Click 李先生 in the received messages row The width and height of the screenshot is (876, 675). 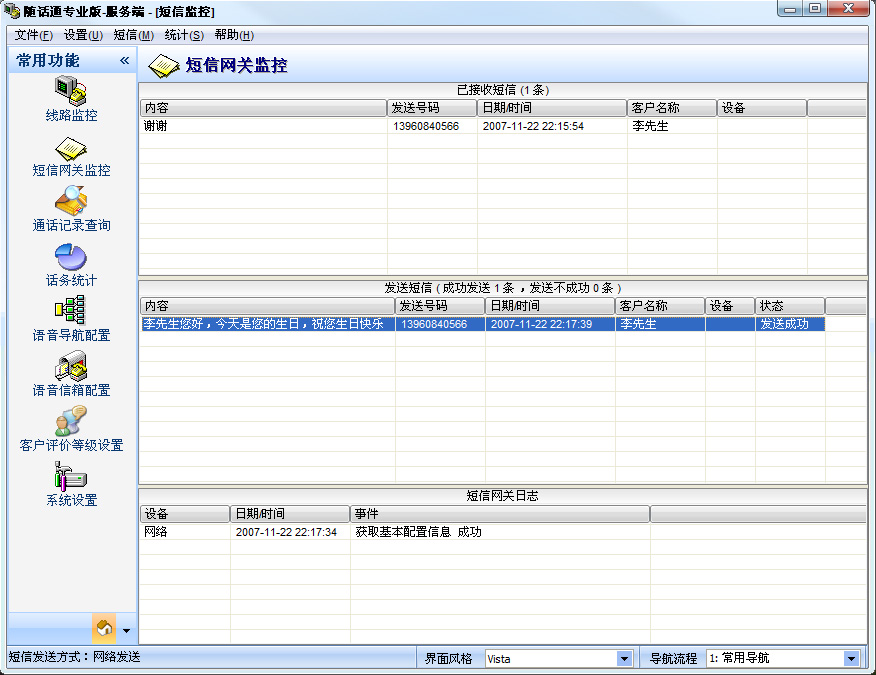pyautogui.click(x=650, y=126)
